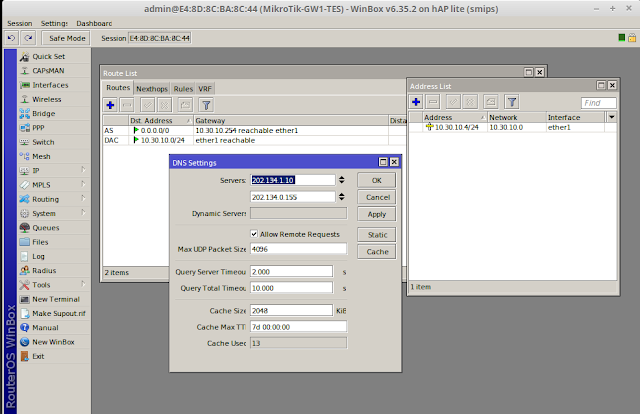This screenshot has width=640, height=414.
Task: Click the Cache Max TTL field
Action: [298, 327]
